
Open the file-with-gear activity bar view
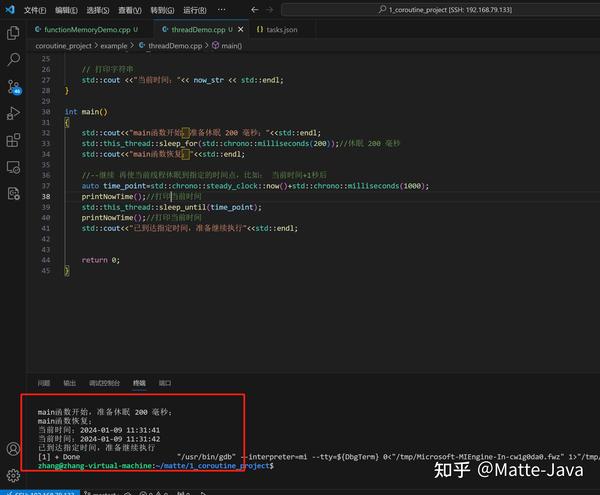(13, 194)
